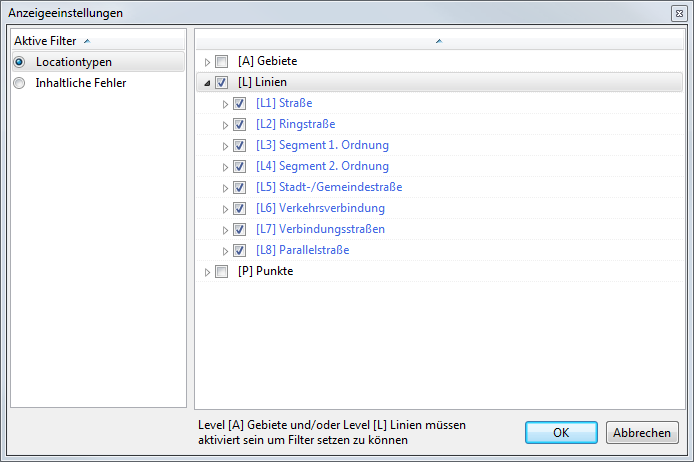Collapse the [L] Linien tree node
This screenshot has width=694, height=462.
(207, 83)
